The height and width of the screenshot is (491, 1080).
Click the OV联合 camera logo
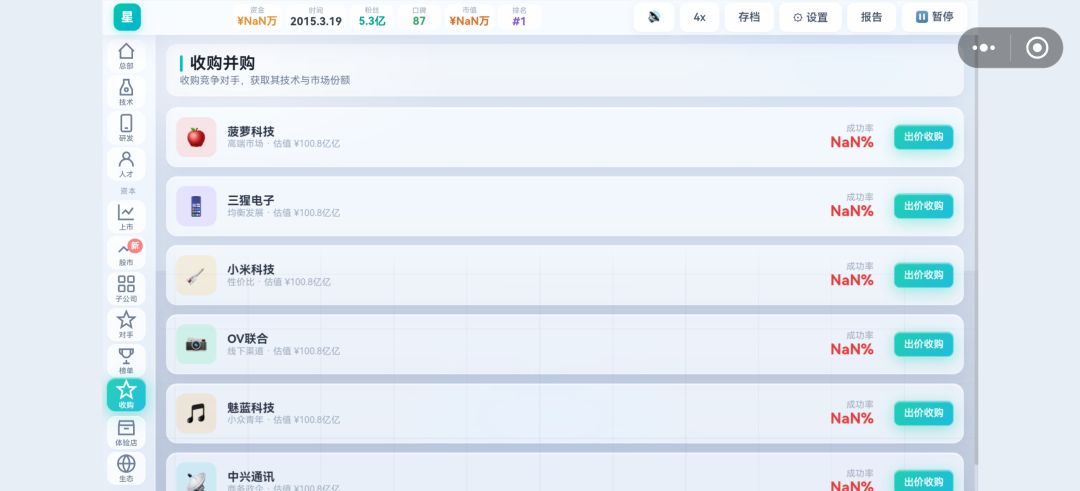(196, 344)
